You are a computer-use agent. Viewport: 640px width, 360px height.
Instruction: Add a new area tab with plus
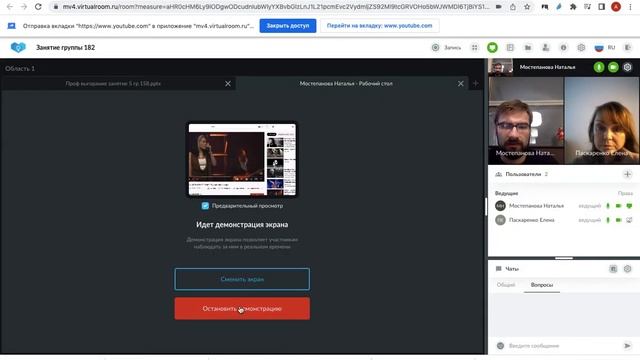tap(476, 84)
